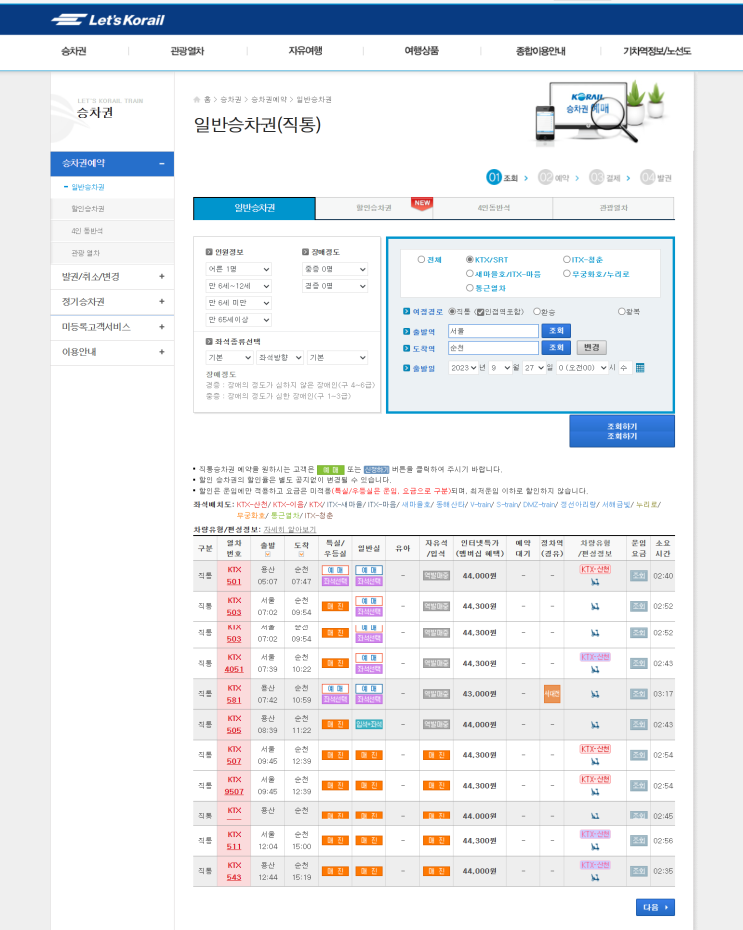
Task: Open the departure hour 0 (오전00) dropdown
Action: pos(582,368)
